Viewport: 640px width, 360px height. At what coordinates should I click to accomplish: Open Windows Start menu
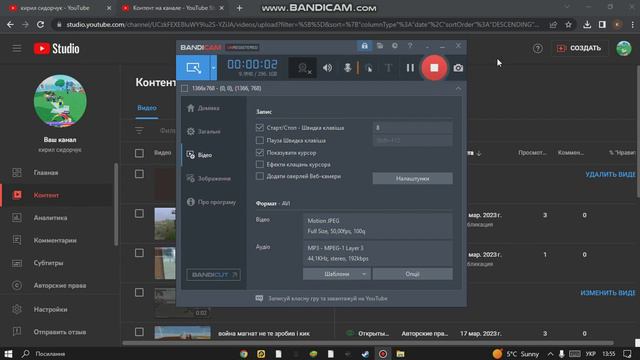click(8, 353)
